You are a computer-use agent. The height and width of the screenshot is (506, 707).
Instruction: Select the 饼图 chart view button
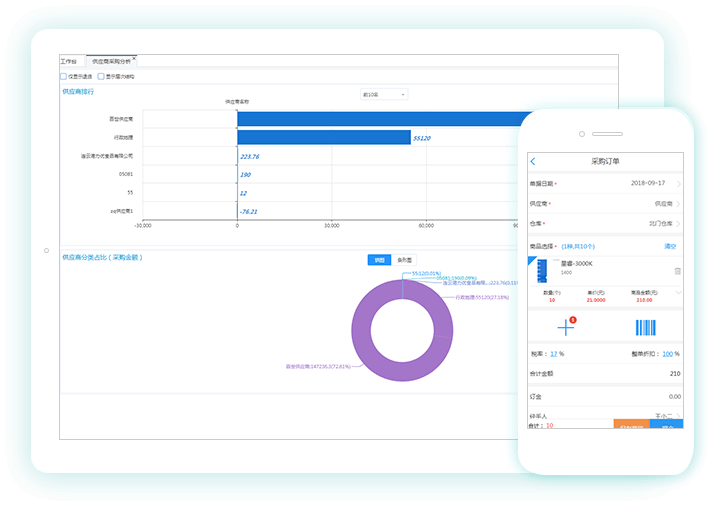tap(380, 260)
